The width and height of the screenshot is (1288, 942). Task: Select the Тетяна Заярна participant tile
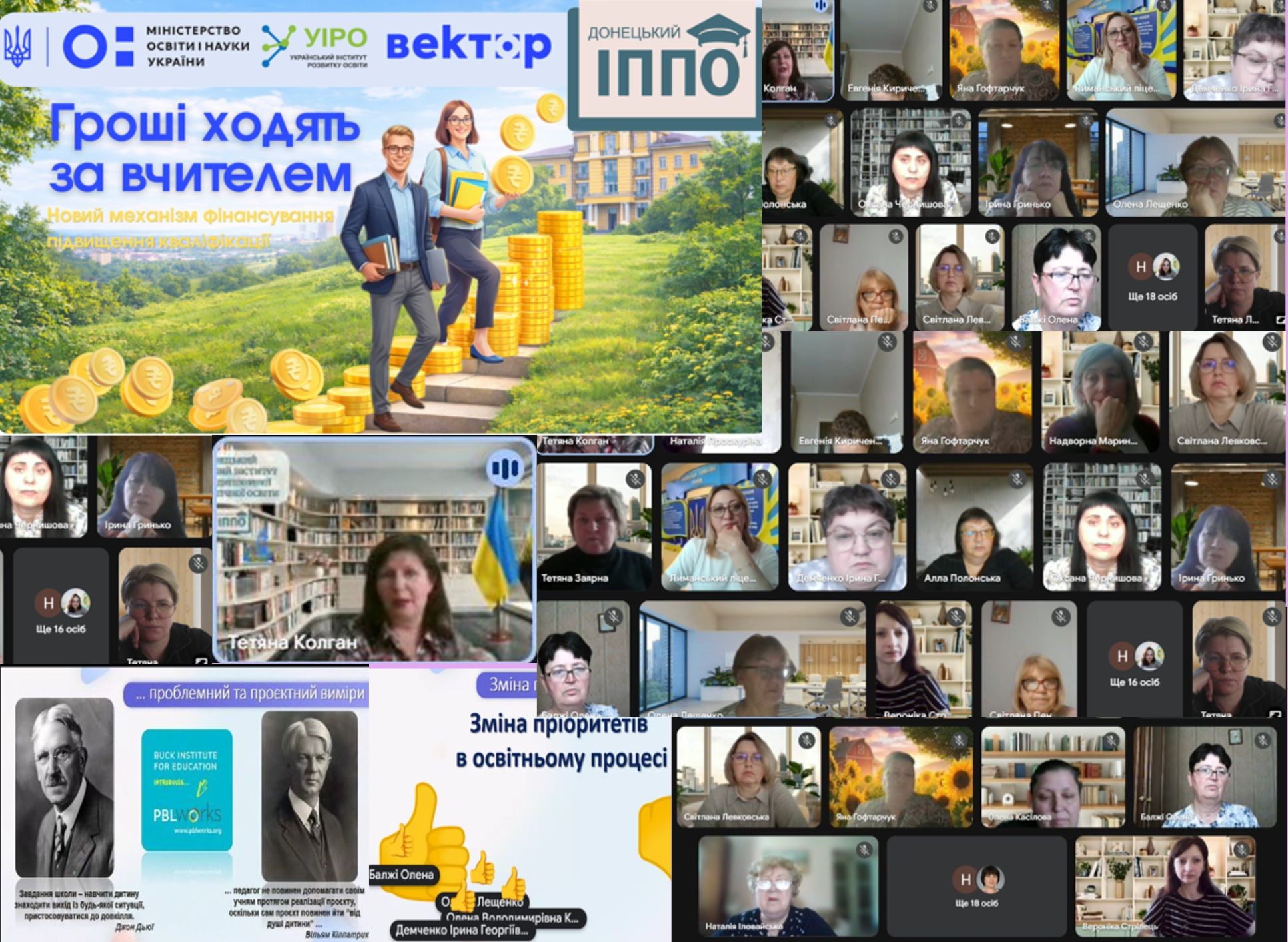(x=594, y=527)
